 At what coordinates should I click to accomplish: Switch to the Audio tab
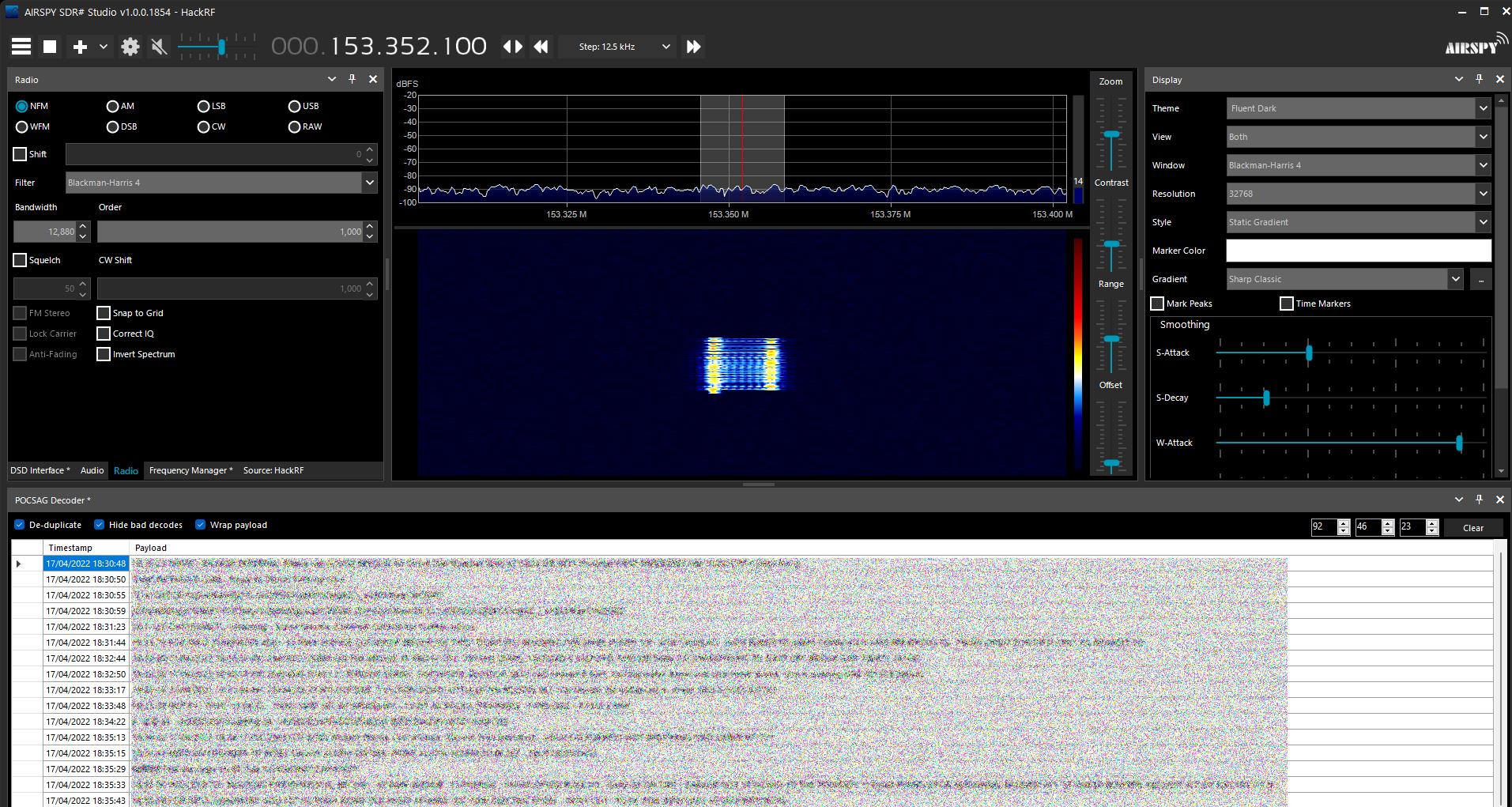point(92,470)
